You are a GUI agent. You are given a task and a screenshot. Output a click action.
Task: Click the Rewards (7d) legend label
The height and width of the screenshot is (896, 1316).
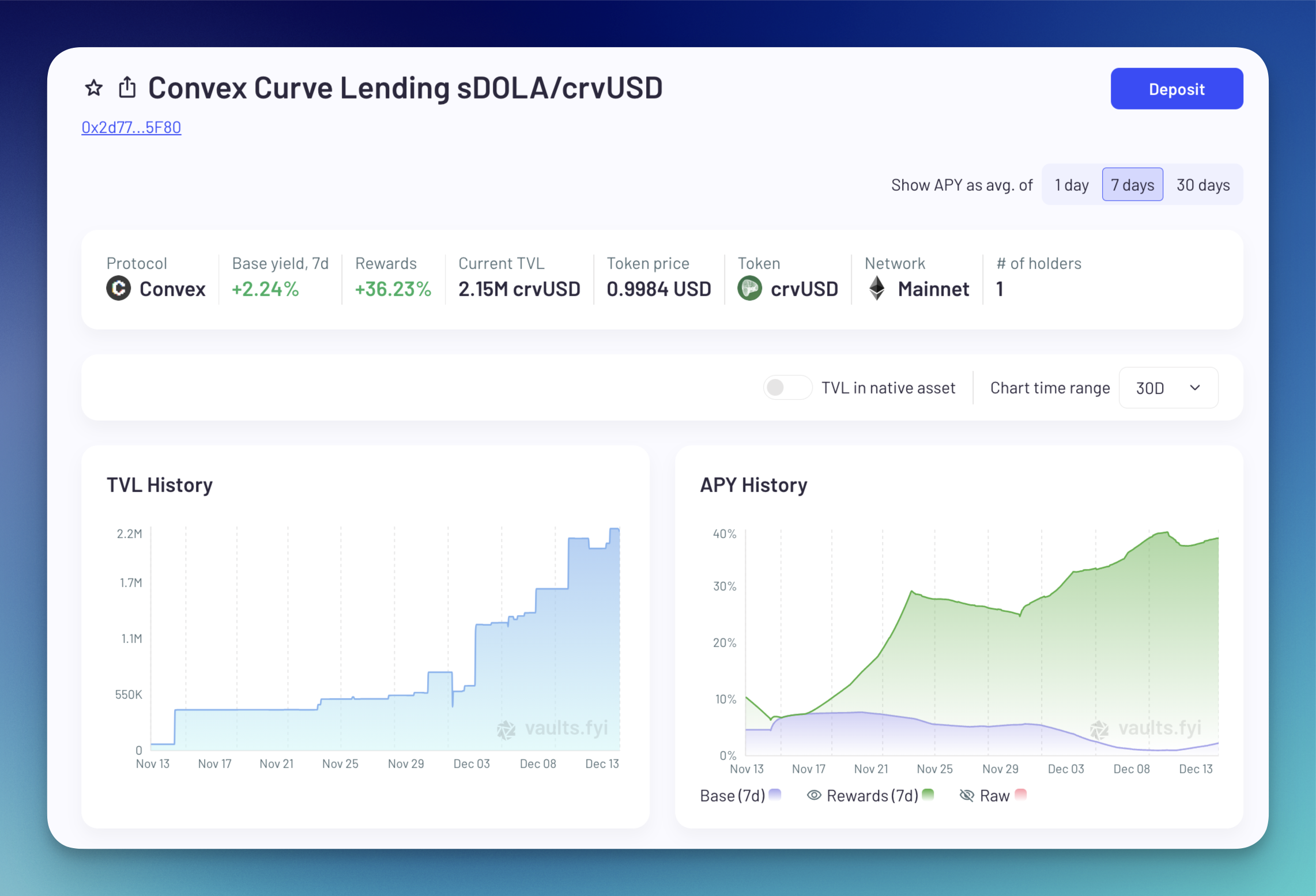click(873, 796)
